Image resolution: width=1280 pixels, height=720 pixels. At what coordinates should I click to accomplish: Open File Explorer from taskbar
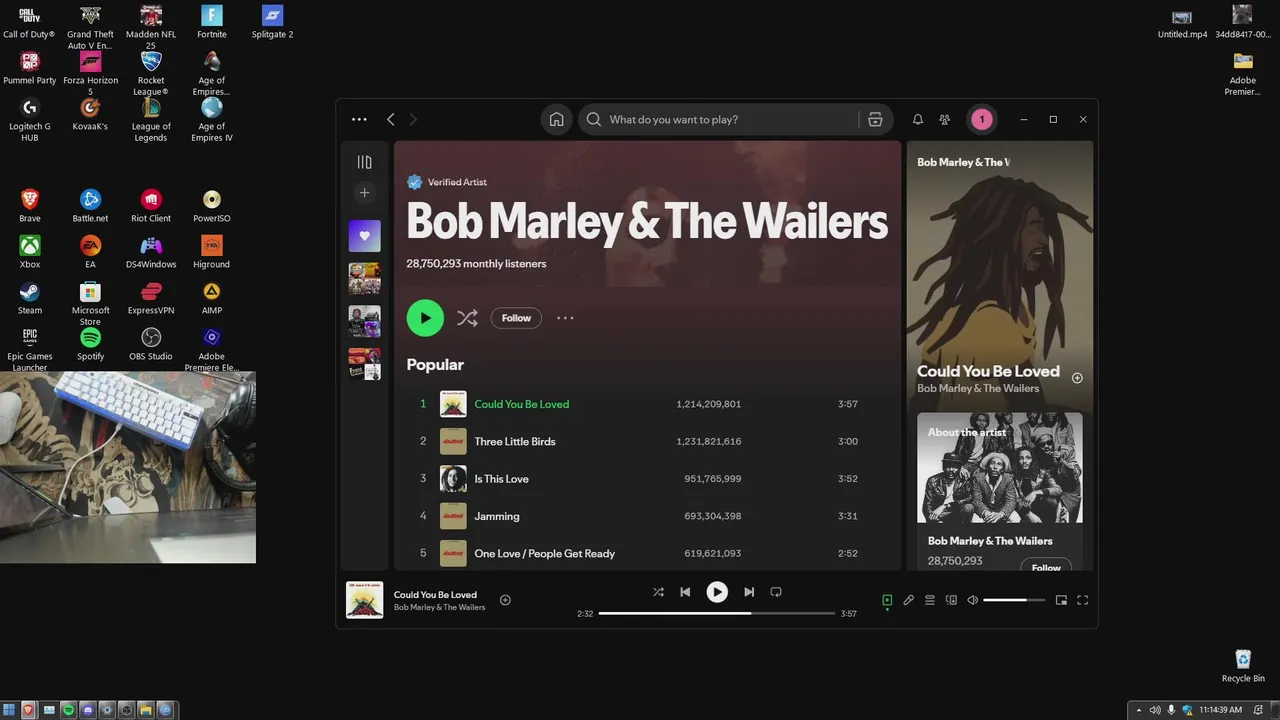click(146, 710)
